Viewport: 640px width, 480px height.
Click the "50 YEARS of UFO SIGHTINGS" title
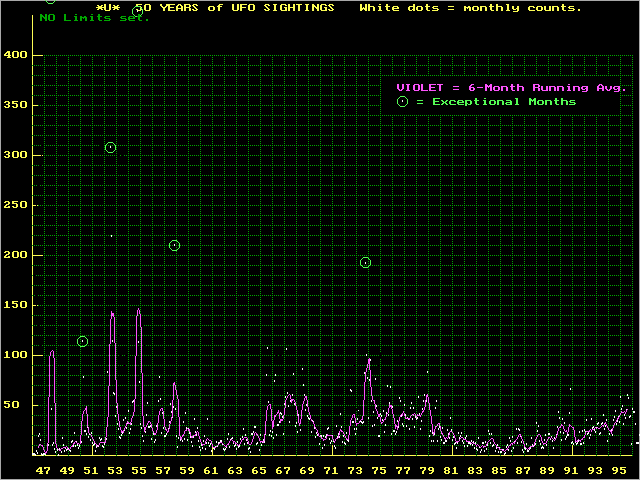tap(235, 7)
